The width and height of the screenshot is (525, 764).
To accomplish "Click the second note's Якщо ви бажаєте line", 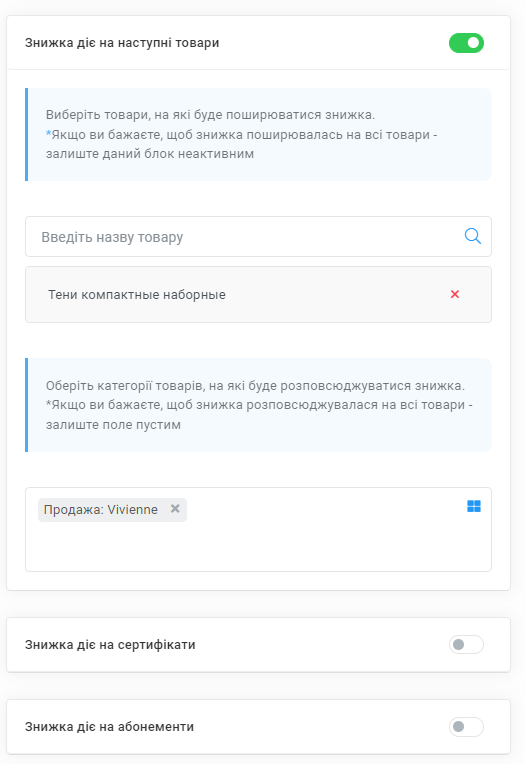I will click(259, 405).
